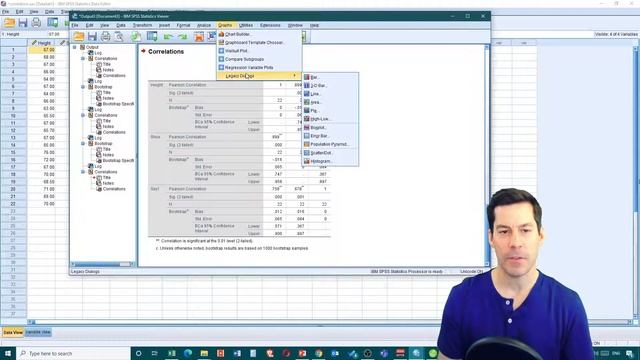This screenshot has height=360, width=640.
Task: Open Microsoft Edge from taskbar
Action: 188,353
